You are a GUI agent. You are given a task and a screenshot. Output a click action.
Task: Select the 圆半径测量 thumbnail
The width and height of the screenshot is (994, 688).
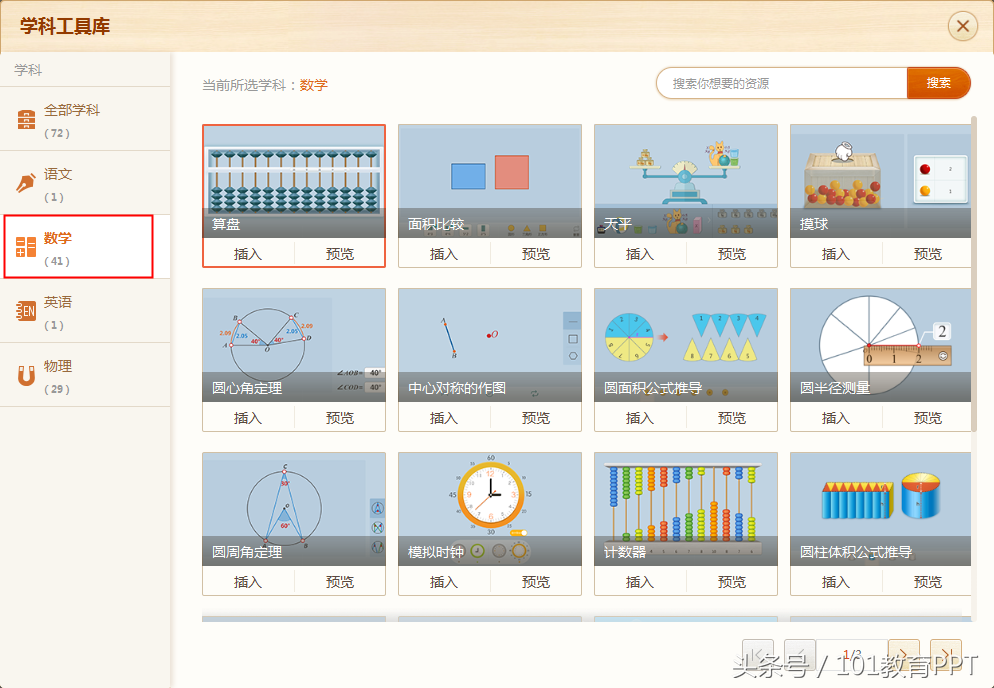pos(881,345)
